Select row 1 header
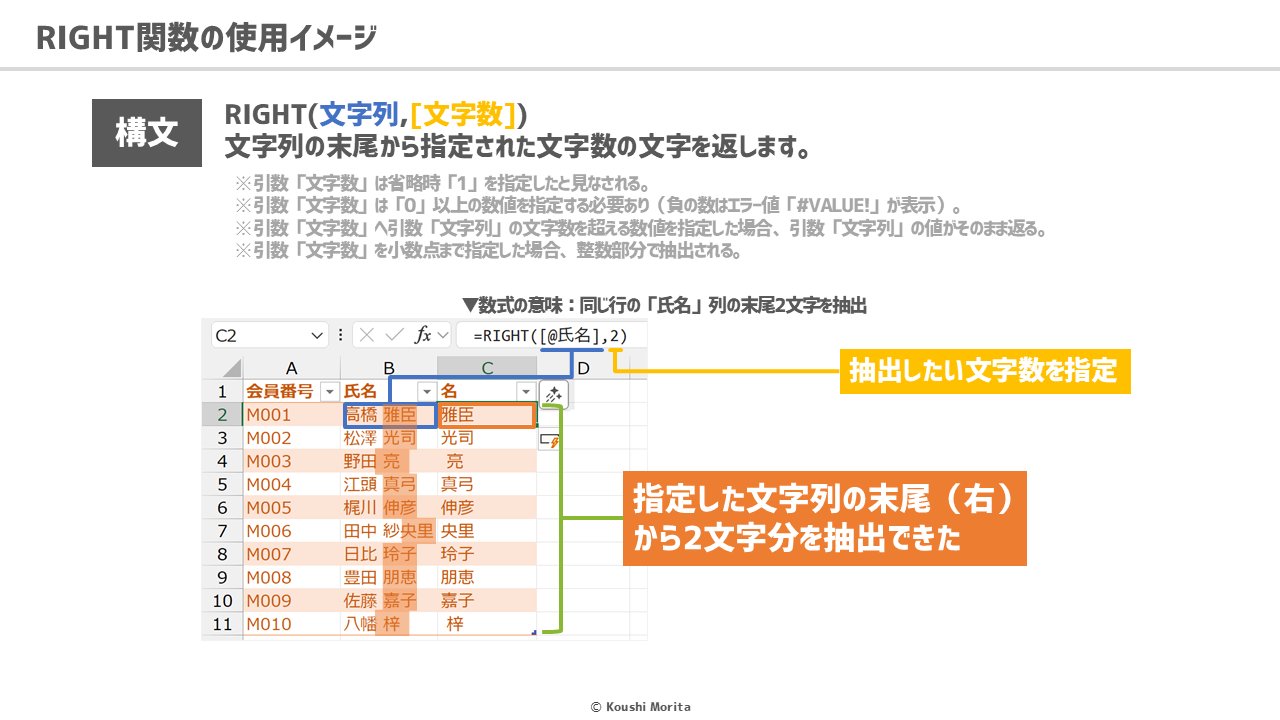 (223, 391)
